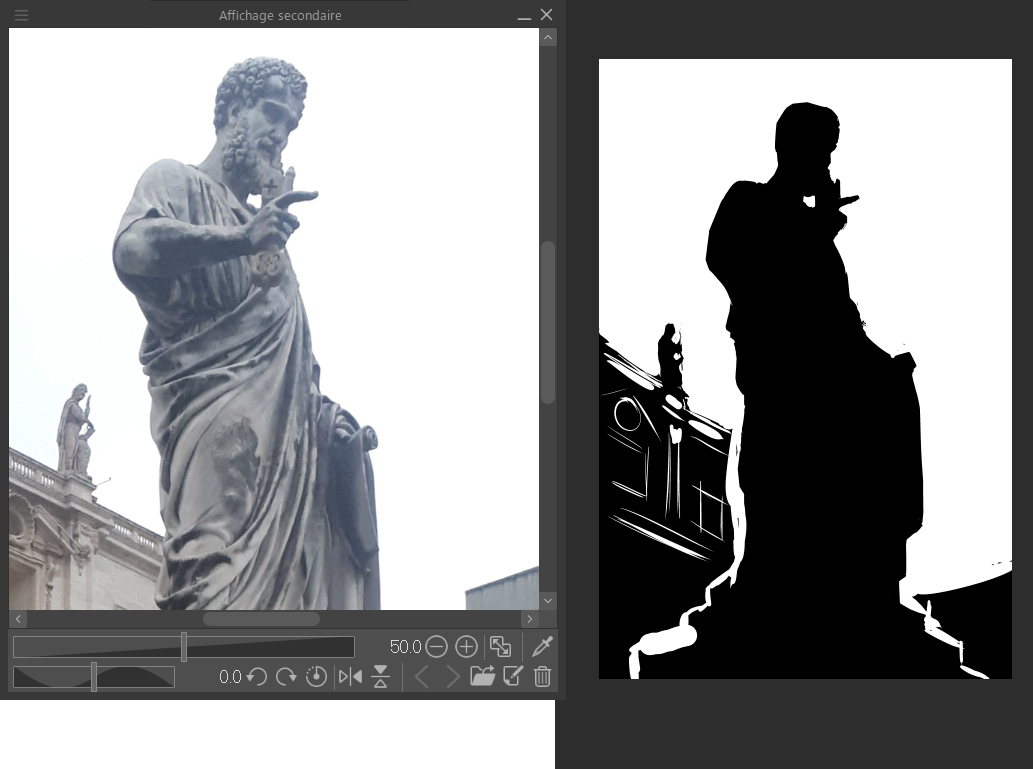The height and width of the screenshot is (769, 1033).
Task: Click the vertical scrollbar down arrow
Action: (547, 600)
